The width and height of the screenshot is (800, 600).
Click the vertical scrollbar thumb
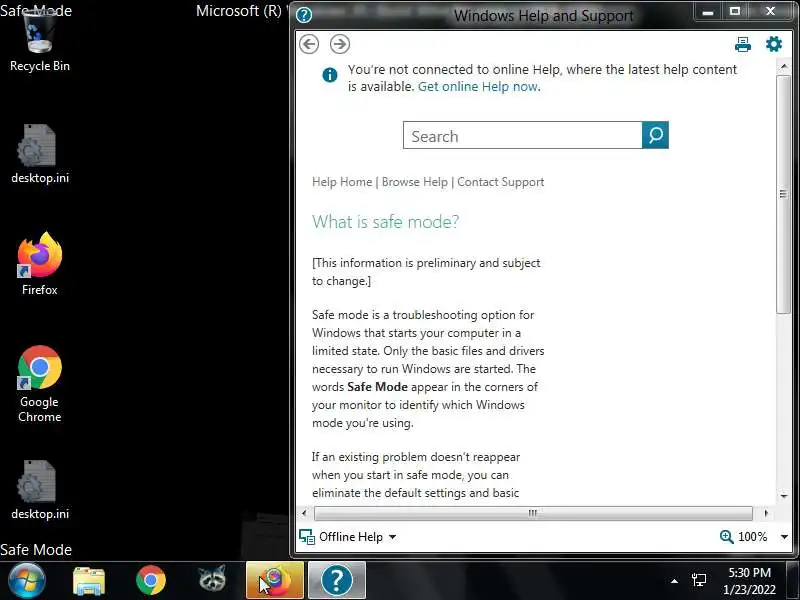783,194
